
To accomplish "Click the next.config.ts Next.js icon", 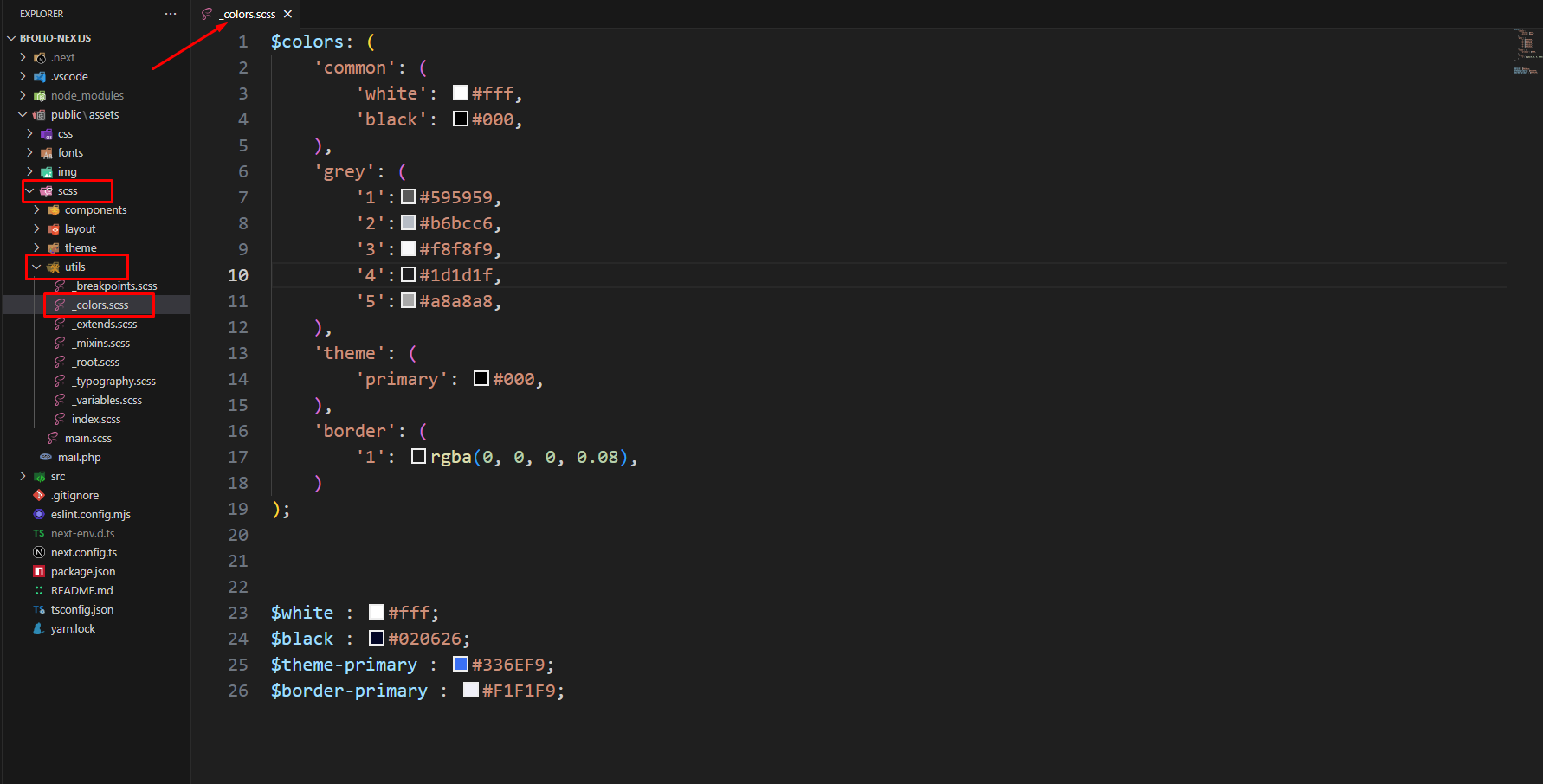I will (x=39, y=552).
